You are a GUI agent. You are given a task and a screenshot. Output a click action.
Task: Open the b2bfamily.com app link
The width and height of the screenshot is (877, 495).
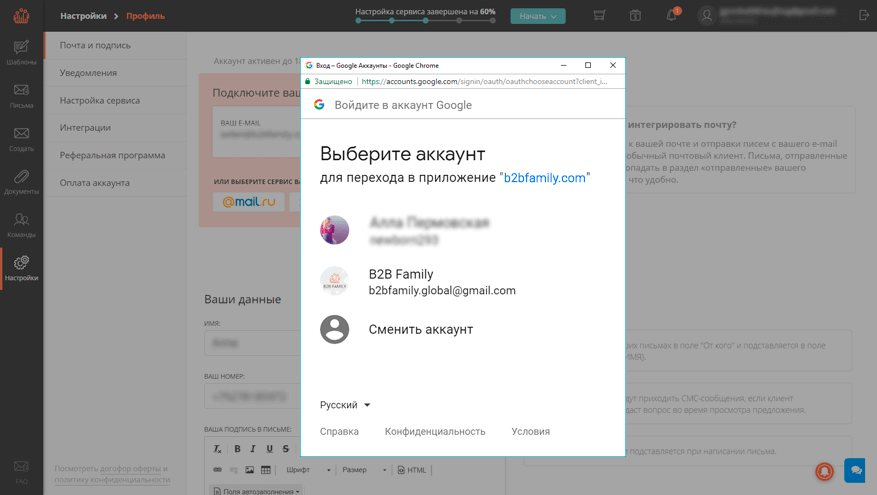(544, 178)
